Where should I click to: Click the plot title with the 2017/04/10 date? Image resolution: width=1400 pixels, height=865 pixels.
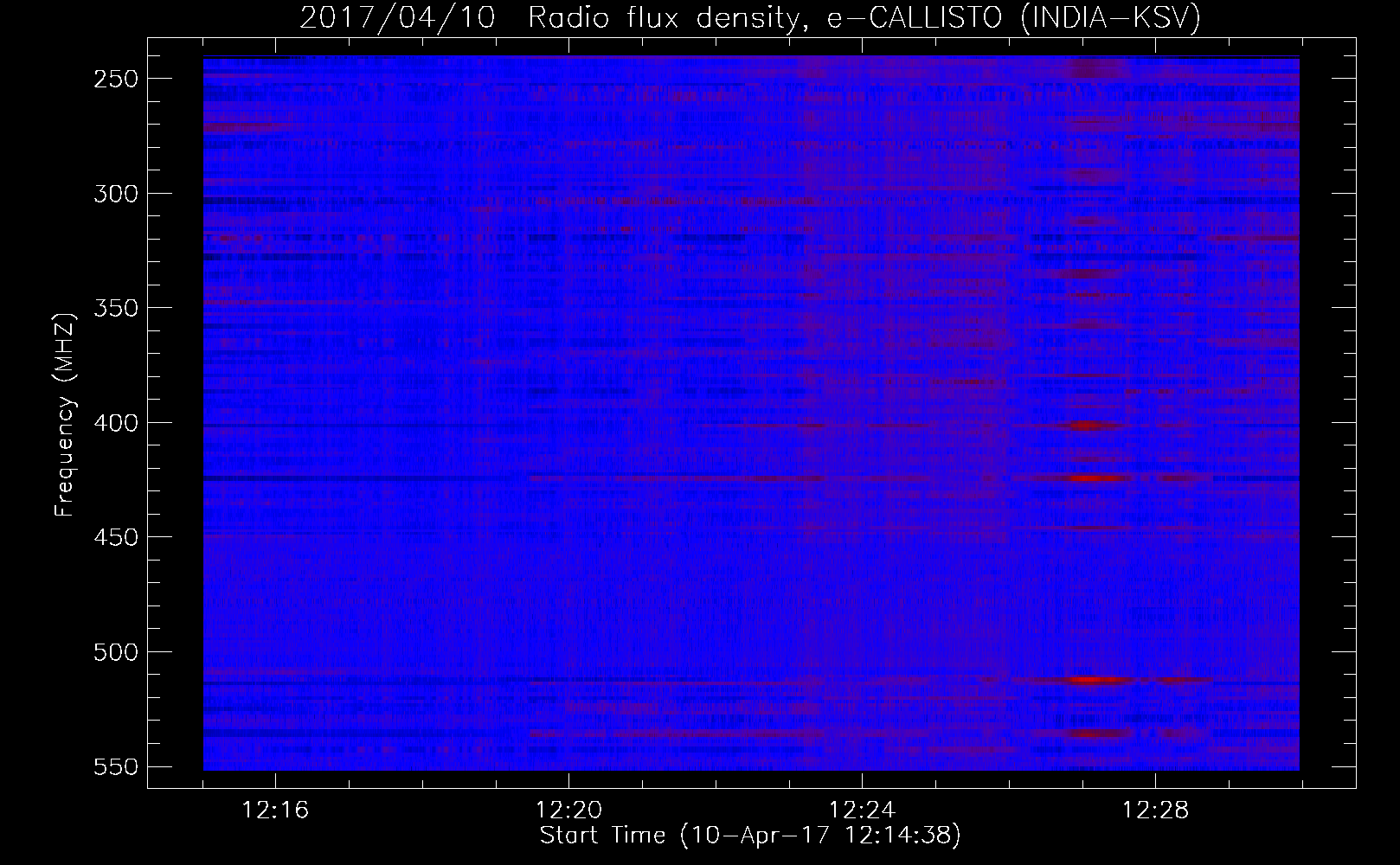click(x=750, y=18)
